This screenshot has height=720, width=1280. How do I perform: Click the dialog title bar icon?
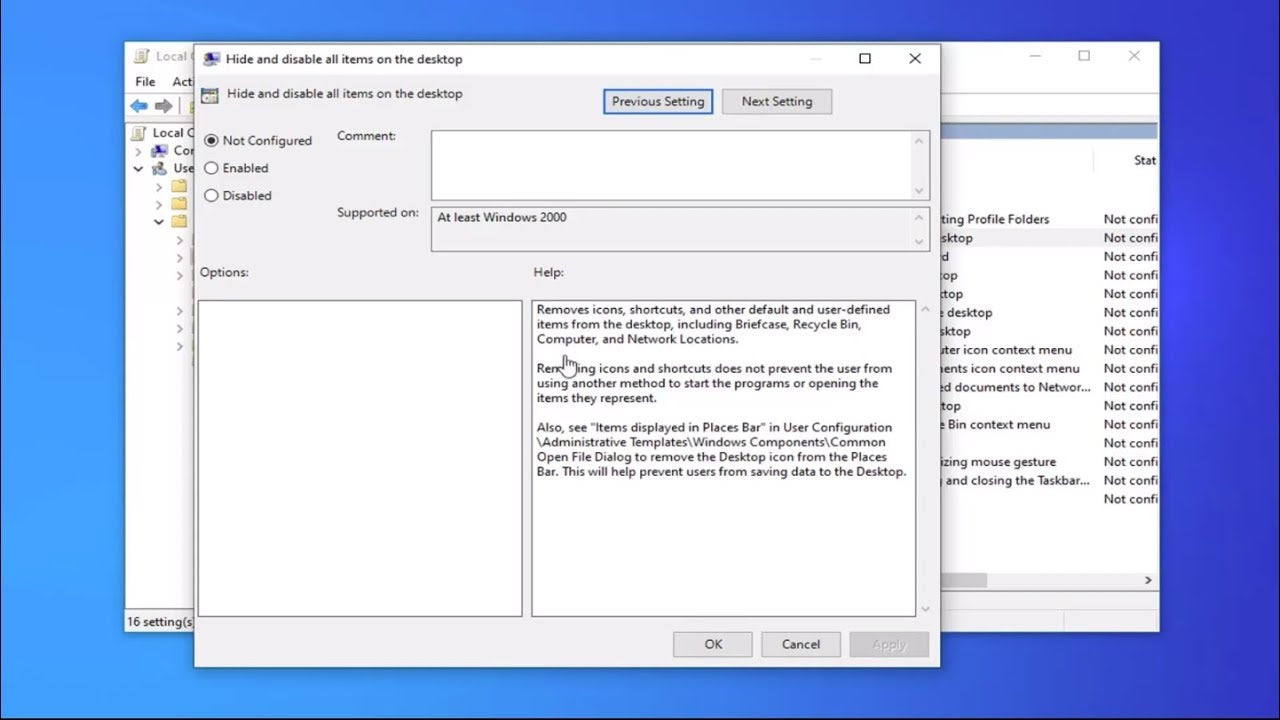tap(211, 59)
